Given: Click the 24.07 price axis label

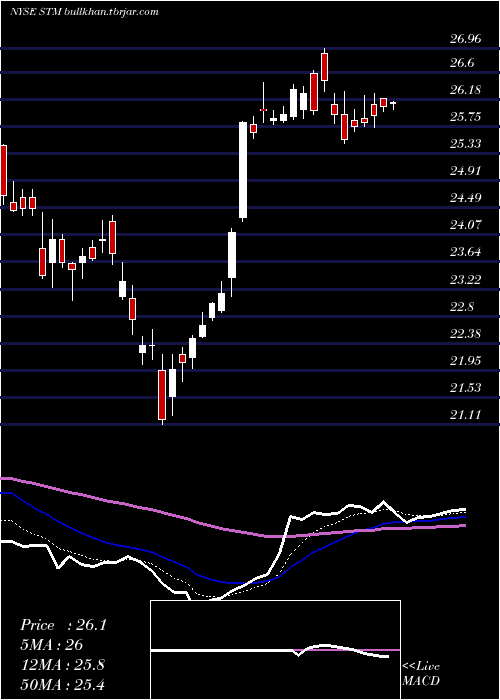Looking at the screenshot, I should (x=466, y=224).
